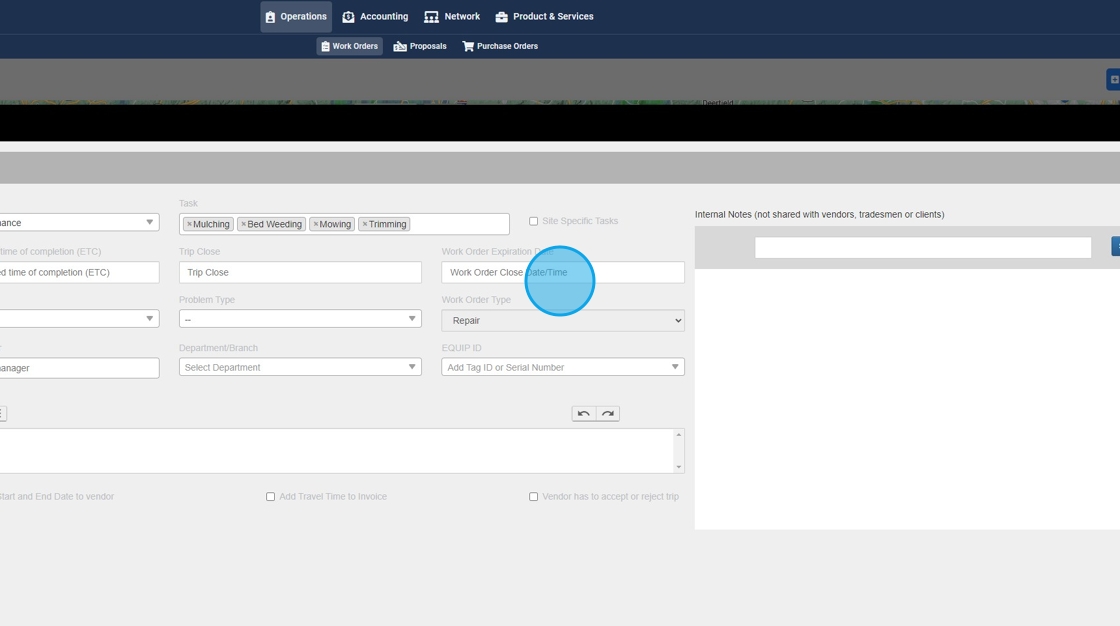Image resolution: width=1120 pixels, height=626 pixels.
Task: Click the Work Orders document icon
Action: (325, 46)
